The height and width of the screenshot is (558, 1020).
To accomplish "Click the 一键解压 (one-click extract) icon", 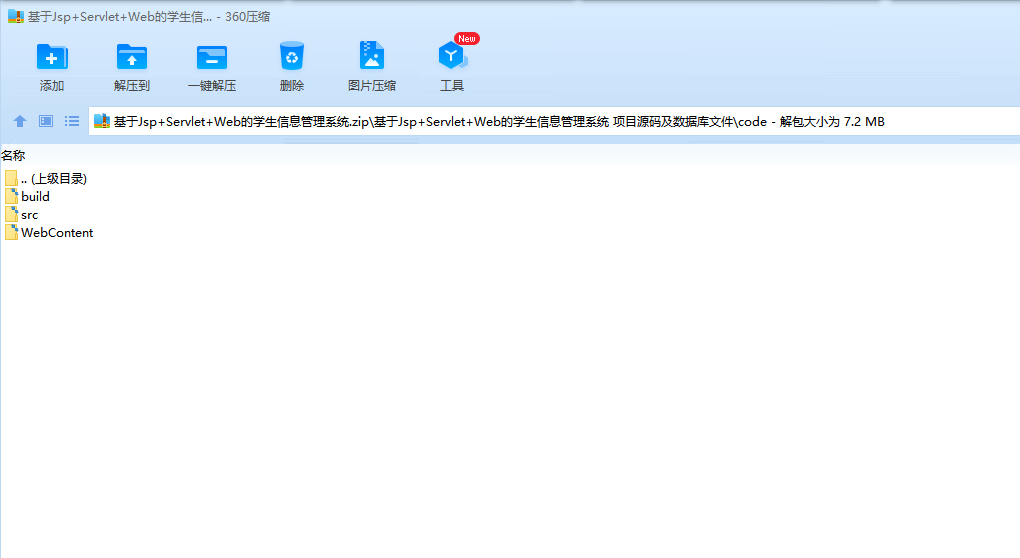I will click(x=212, y=57).
